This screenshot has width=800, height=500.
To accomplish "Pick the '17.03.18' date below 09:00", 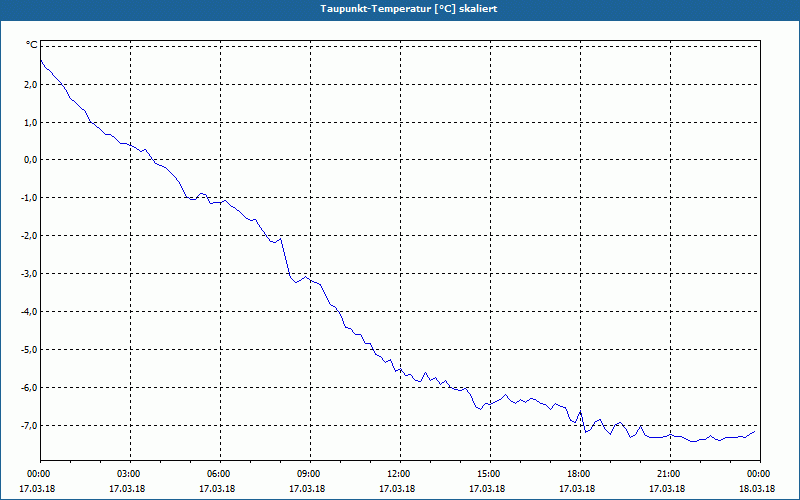I will click(307, 488).
